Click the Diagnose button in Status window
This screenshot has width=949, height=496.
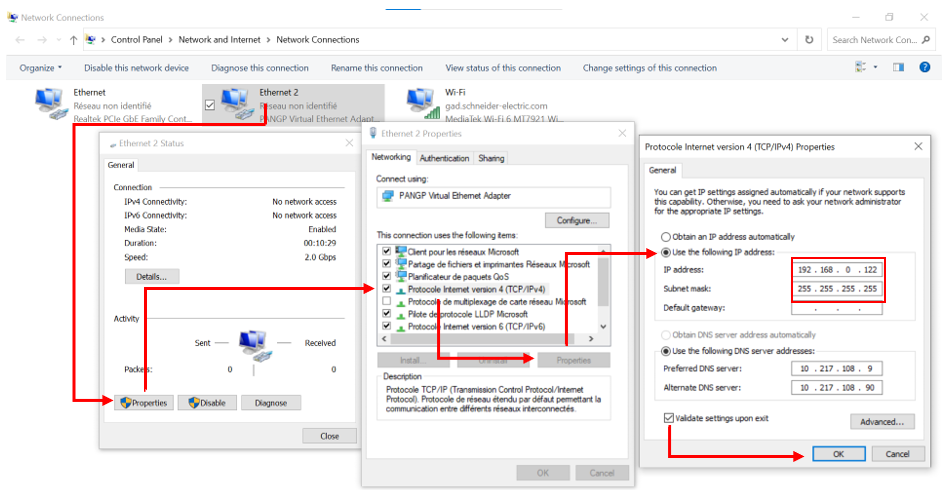pos(271,403)
